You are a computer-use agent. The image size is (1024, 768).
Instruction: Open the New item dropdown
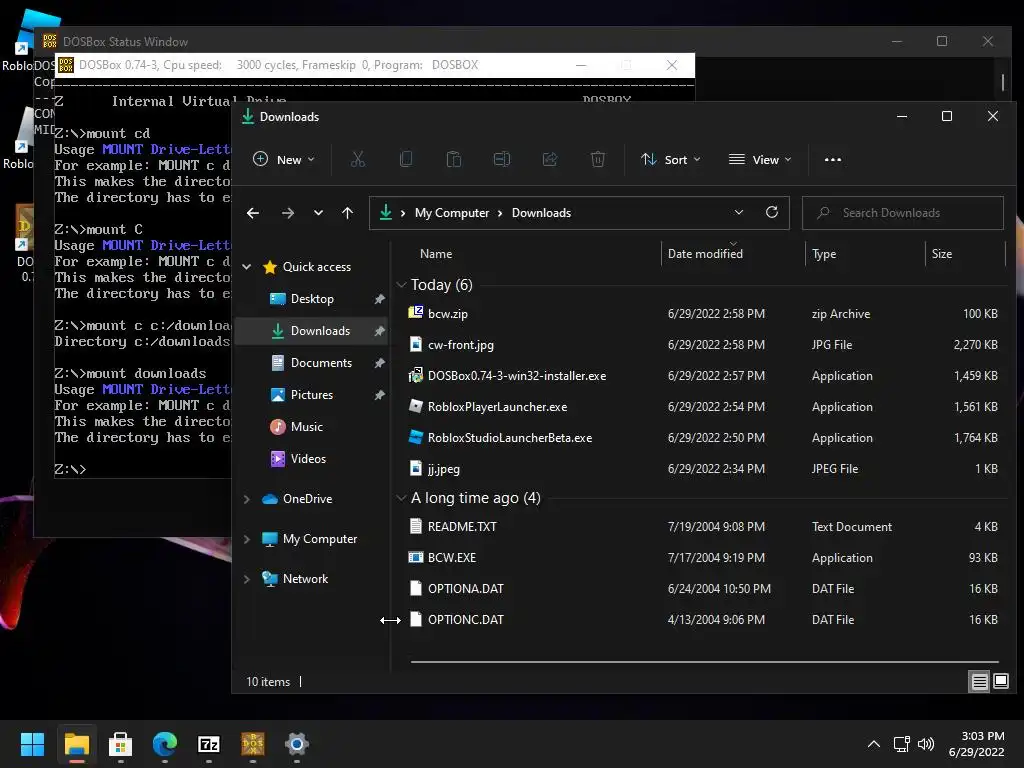[284, 159]
